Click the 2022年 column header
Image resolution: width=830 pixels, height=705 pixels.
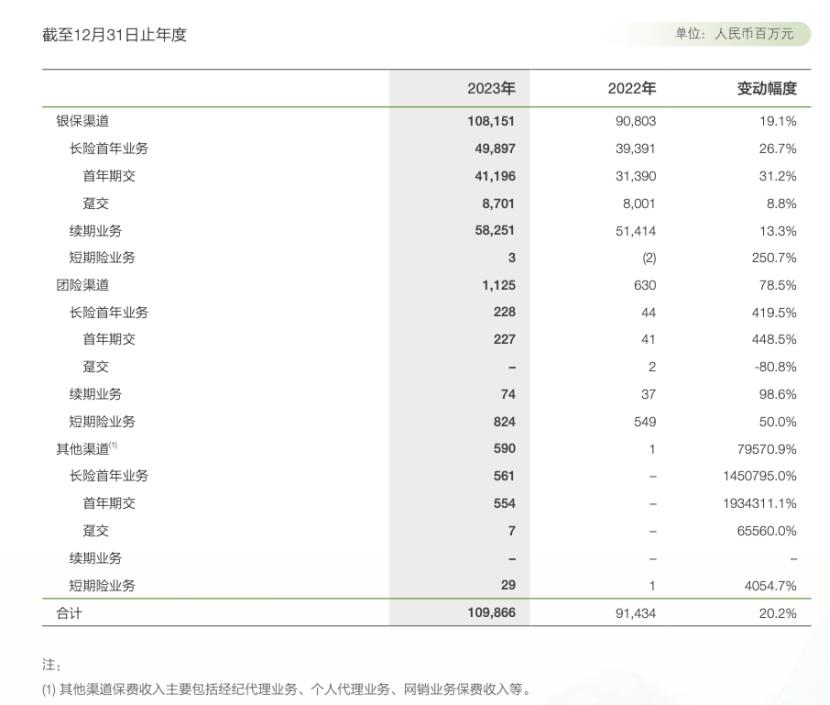click(631, 89)
